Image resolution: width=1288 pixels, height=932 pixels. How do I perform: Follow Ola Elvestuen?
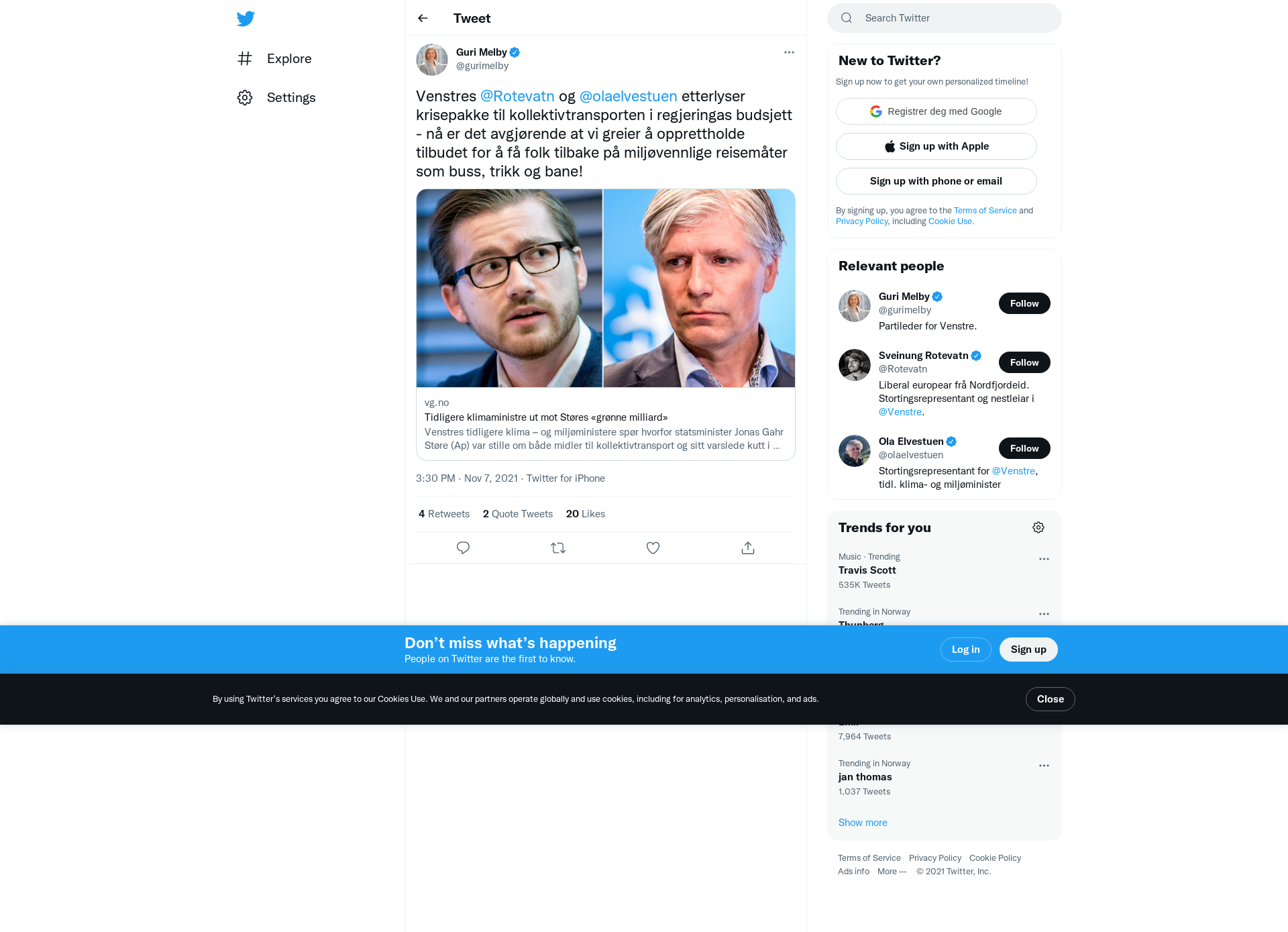point(1024,448)
